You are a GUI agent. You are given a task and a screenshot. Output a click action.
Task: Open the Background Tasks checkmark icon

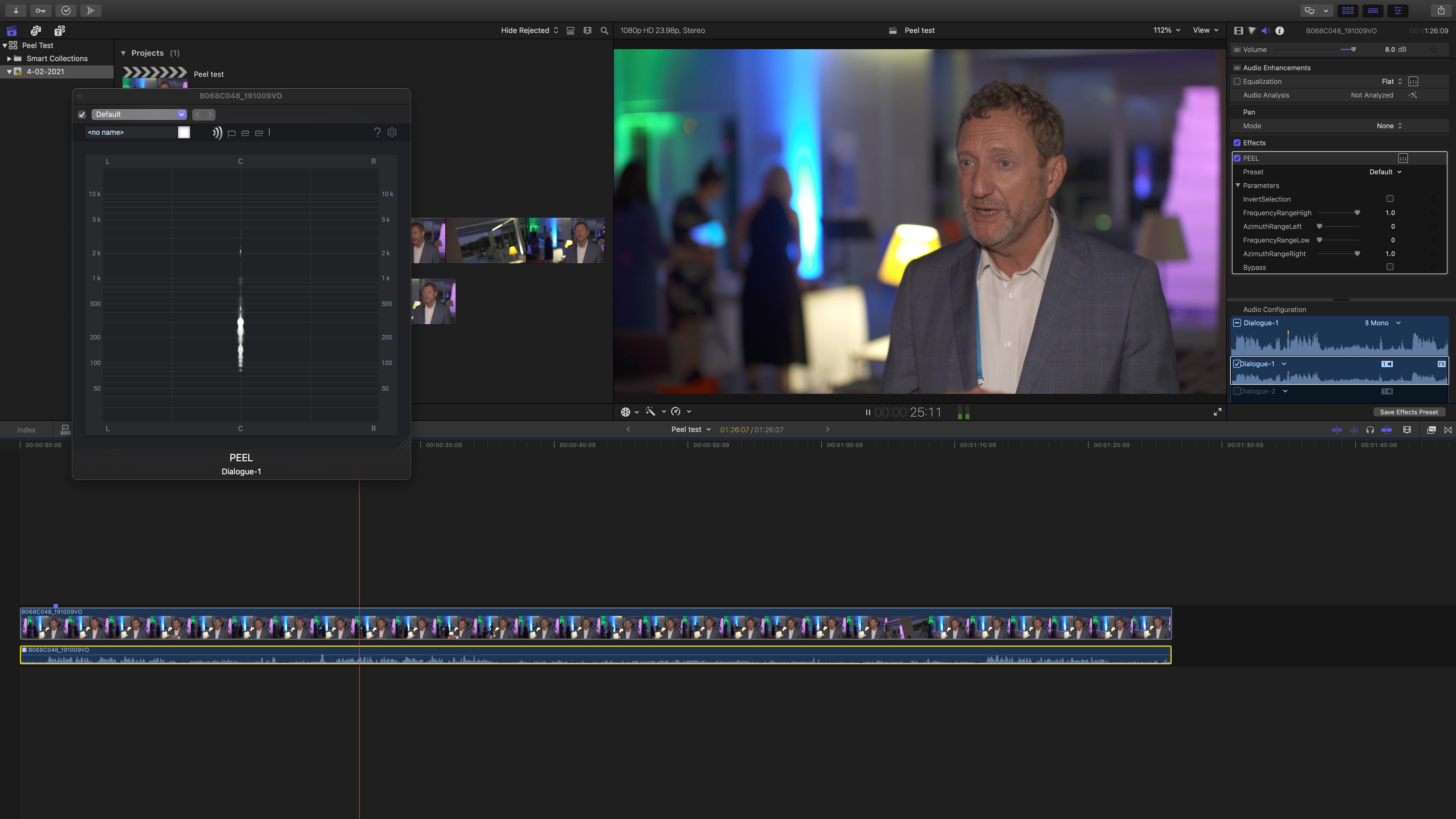[66, 10]
